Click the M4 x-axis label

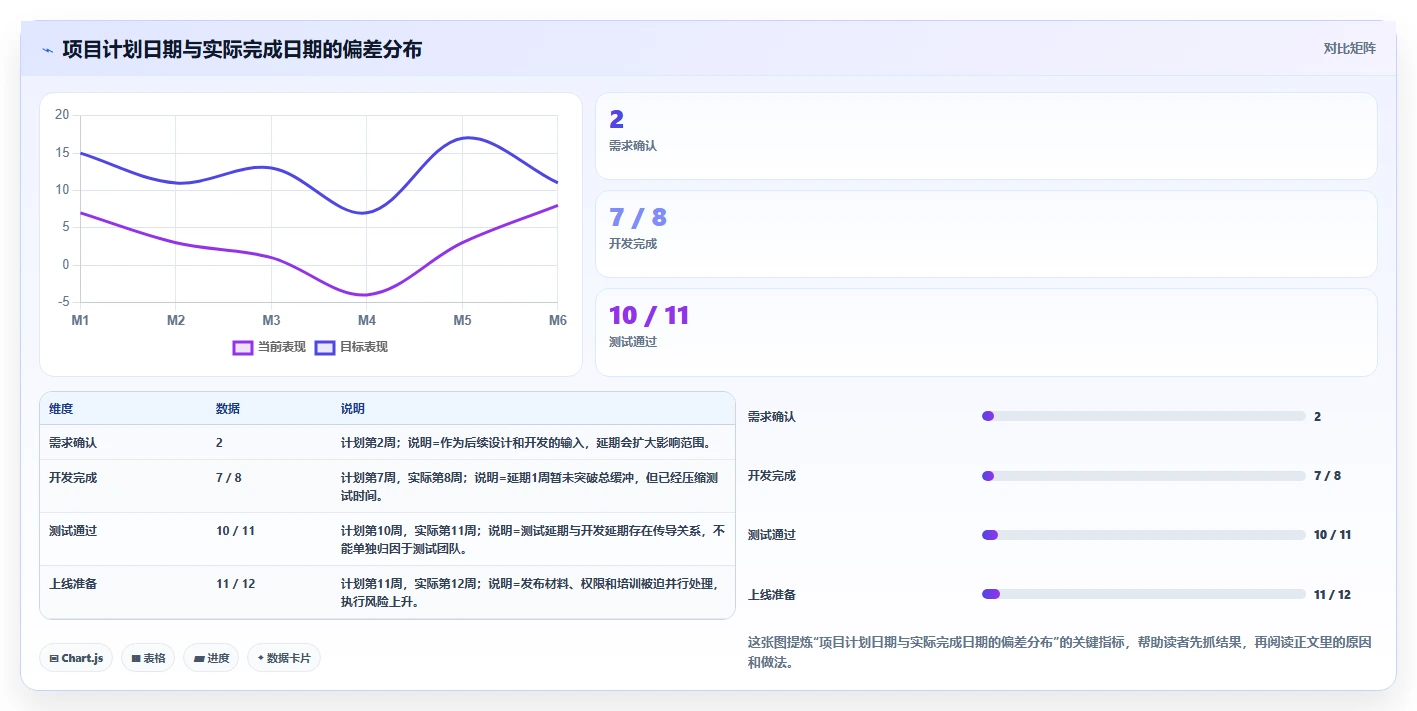tap(367, 320)
